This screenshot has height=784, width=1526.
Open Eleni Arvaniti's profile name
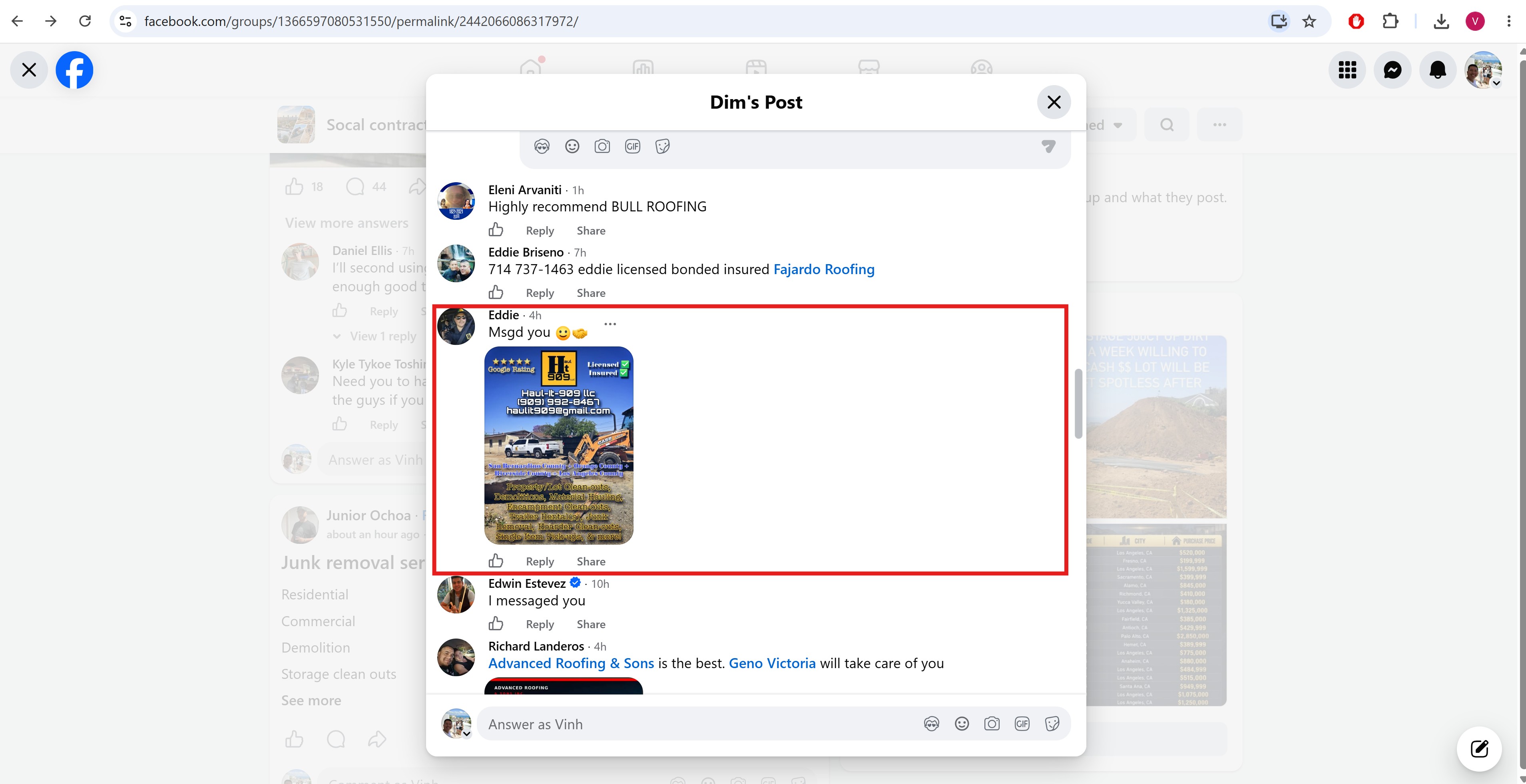tap(525, 190)
